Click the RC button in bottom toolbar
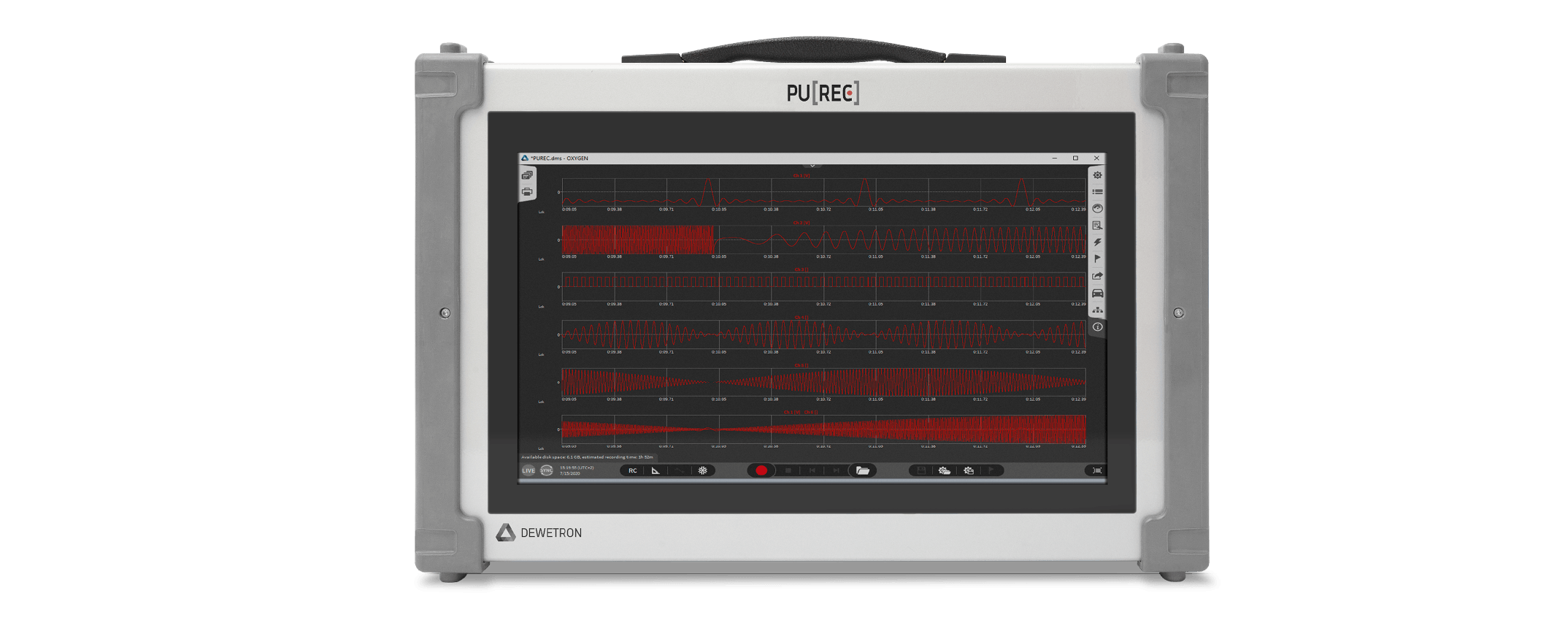The height and width of the screenshot is (623, 1568). [x=633, y=471]
